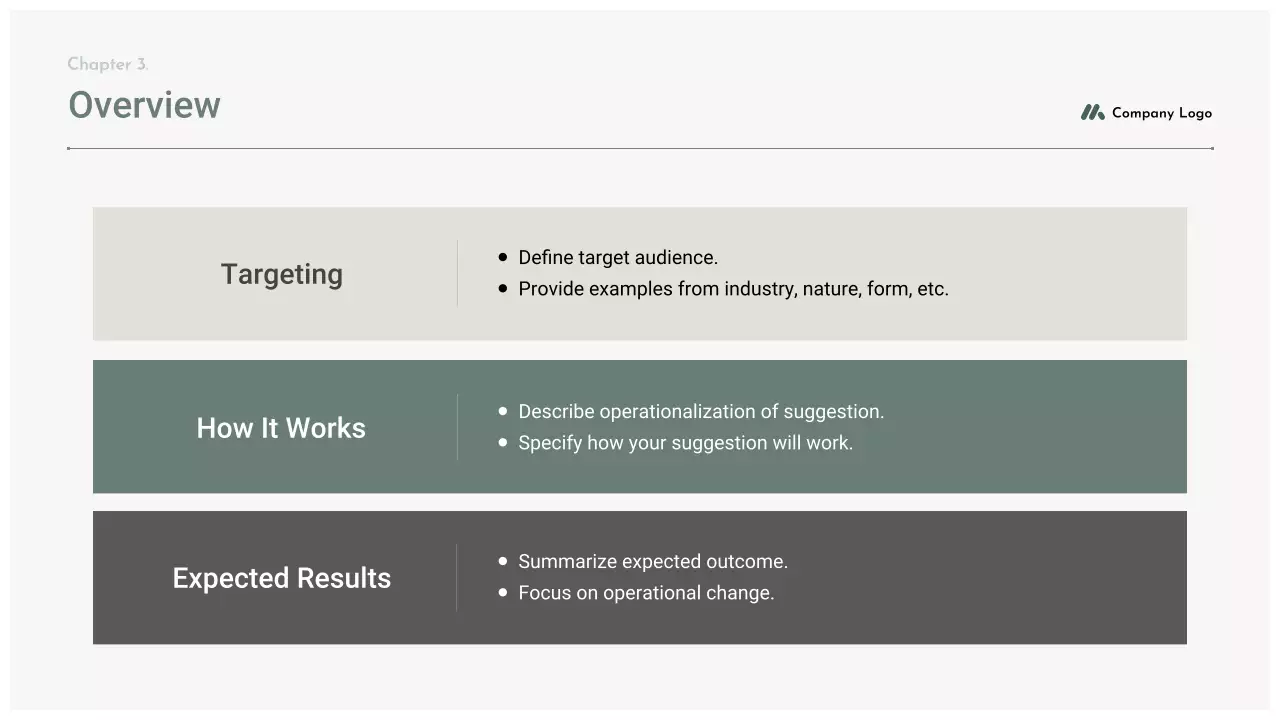Viewport: 1280px width, 720px height.
Task: Click bullet dot before "Define target audience"
Action: coord(503,258)
